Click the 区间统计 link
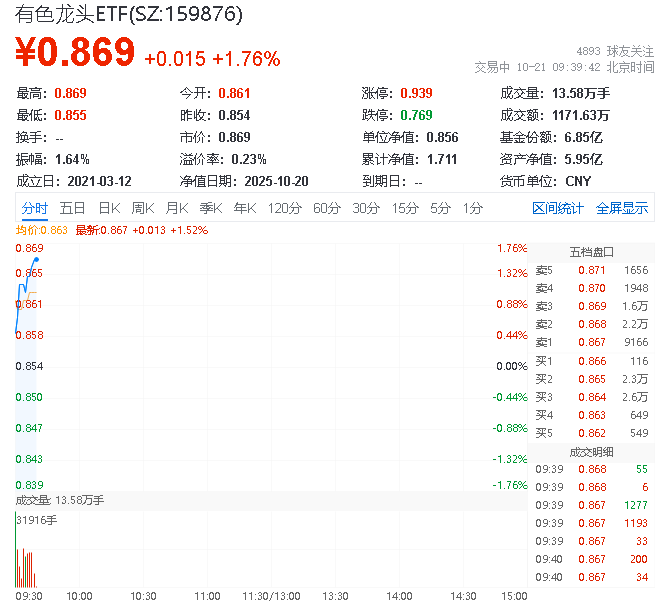Image resolution: width=660 pixels, height=615 pixels. pos(558,208)
